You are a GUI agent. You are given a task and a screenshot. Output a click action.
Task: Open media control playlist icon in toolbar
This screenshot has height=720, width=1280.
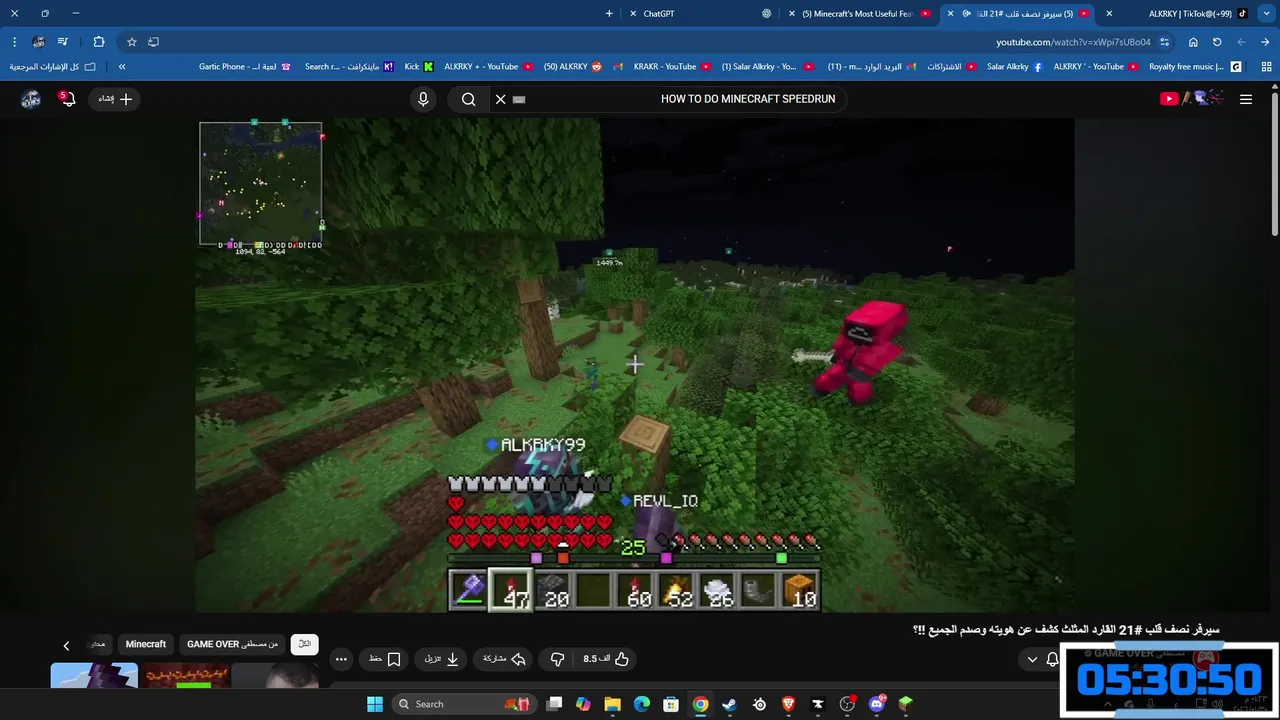pos(63,42)
